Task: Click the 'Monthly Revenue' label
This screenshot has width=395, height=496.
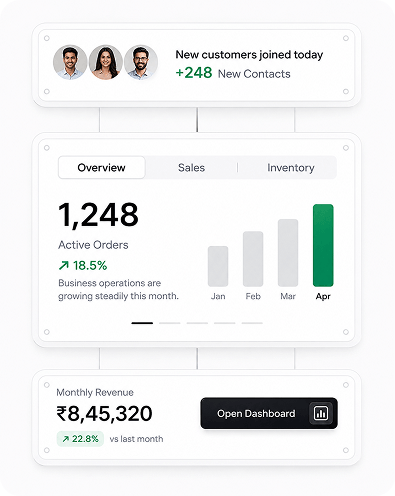Action: tap(95, 392)
